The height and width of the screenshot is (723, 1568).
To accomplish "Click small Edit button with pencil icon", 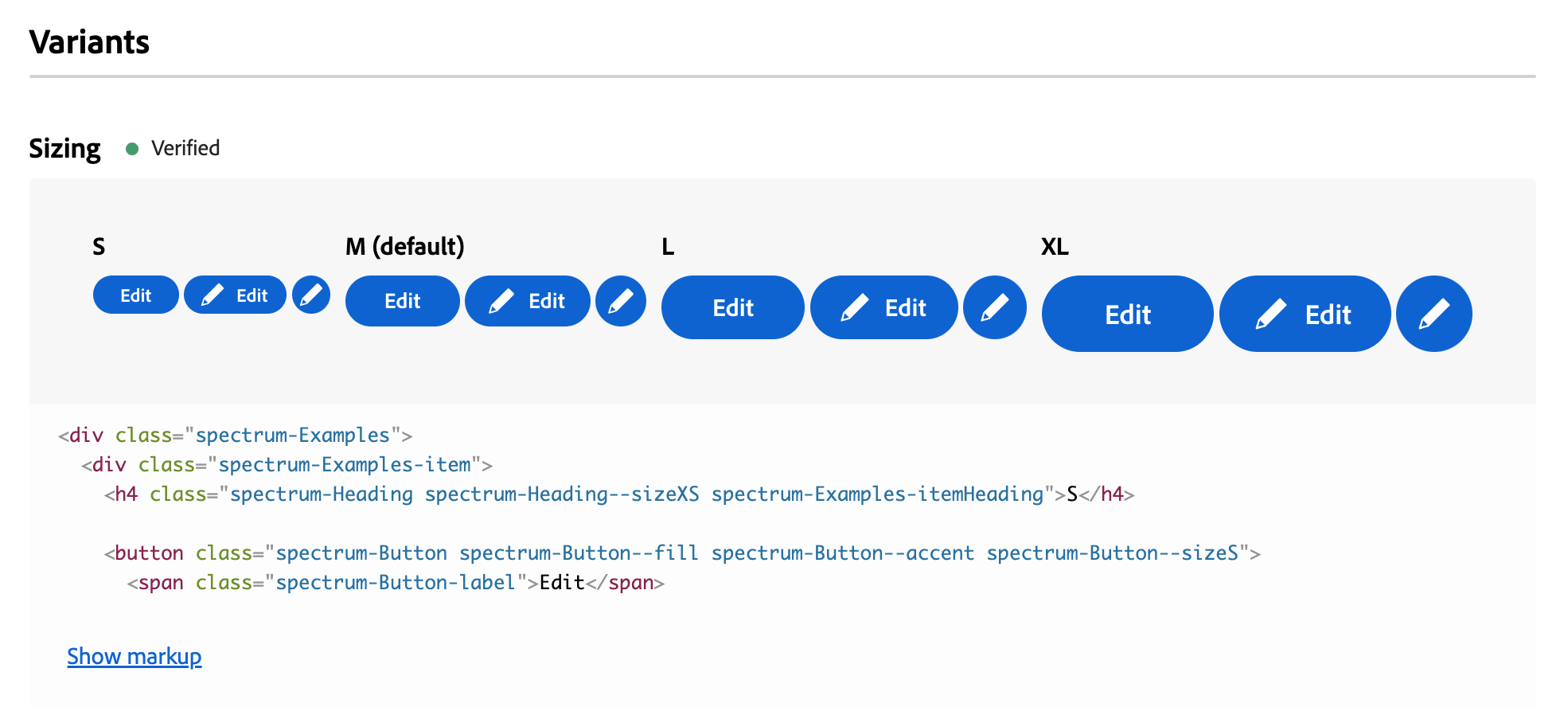I will pyautogui.click(x=235, y=295).
